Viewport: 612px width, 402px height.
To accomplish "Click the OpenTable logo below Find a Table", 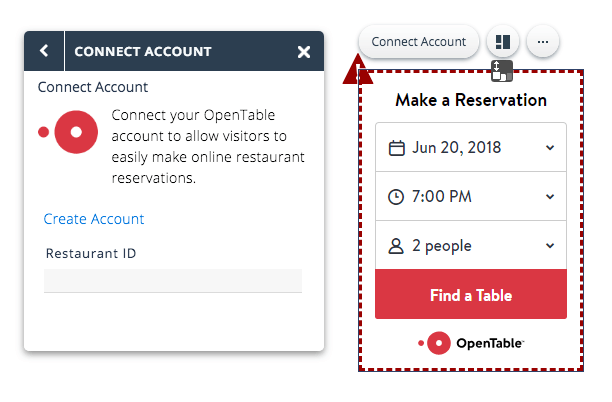I will (x=471, y=343).
